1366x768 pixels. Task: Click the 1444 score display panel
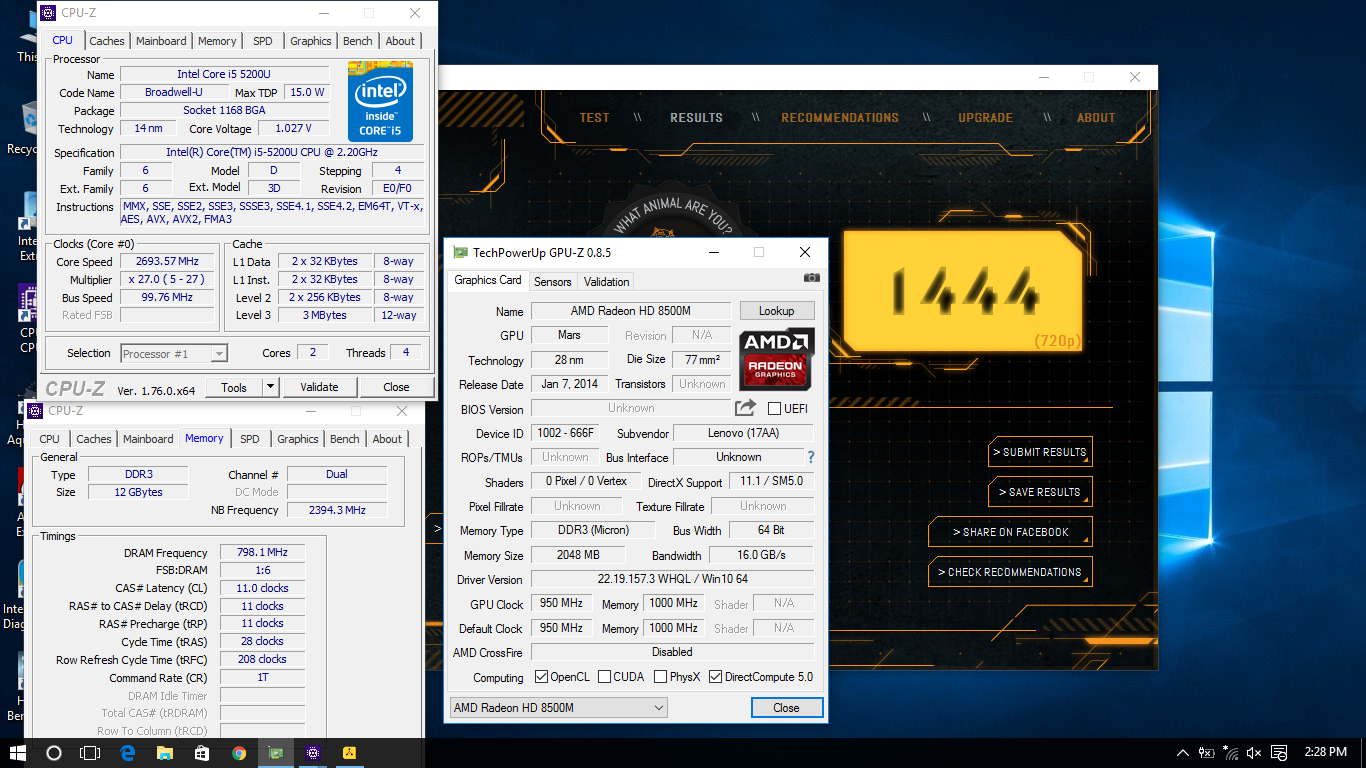point(964,290)
